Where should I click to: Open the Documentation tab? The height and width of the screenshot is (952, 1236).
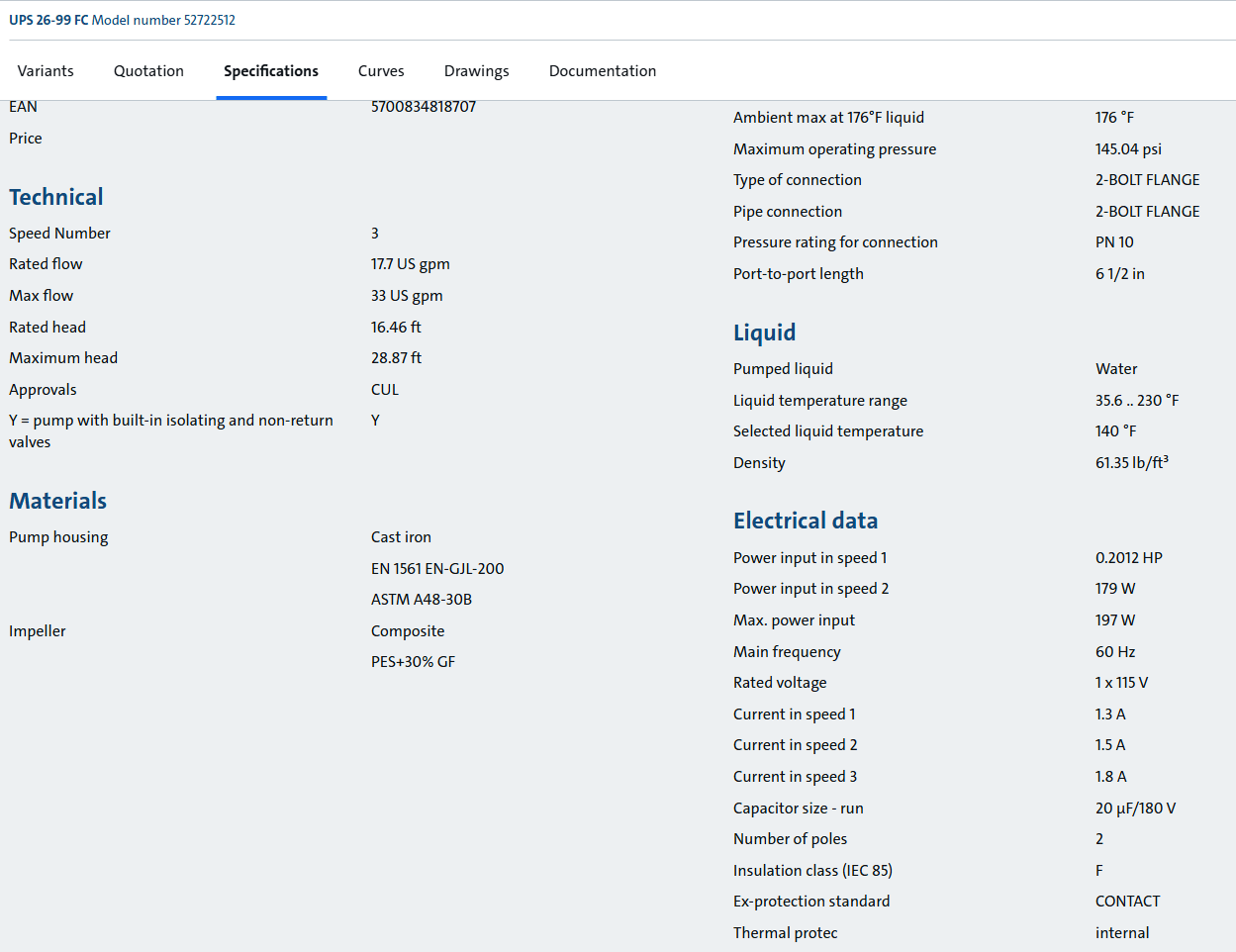603,71
